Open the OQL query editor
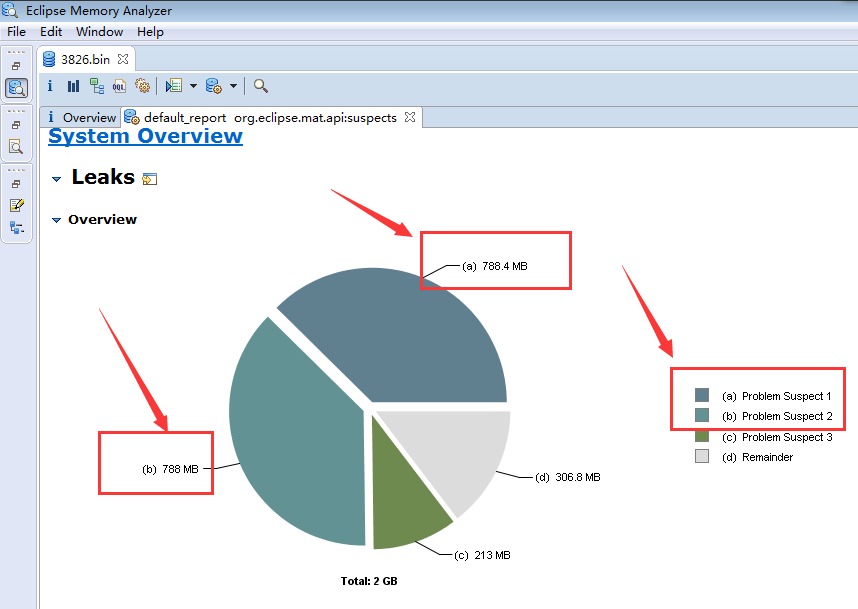The width and height of the screenshot is (858, 609). click(119, 86)
